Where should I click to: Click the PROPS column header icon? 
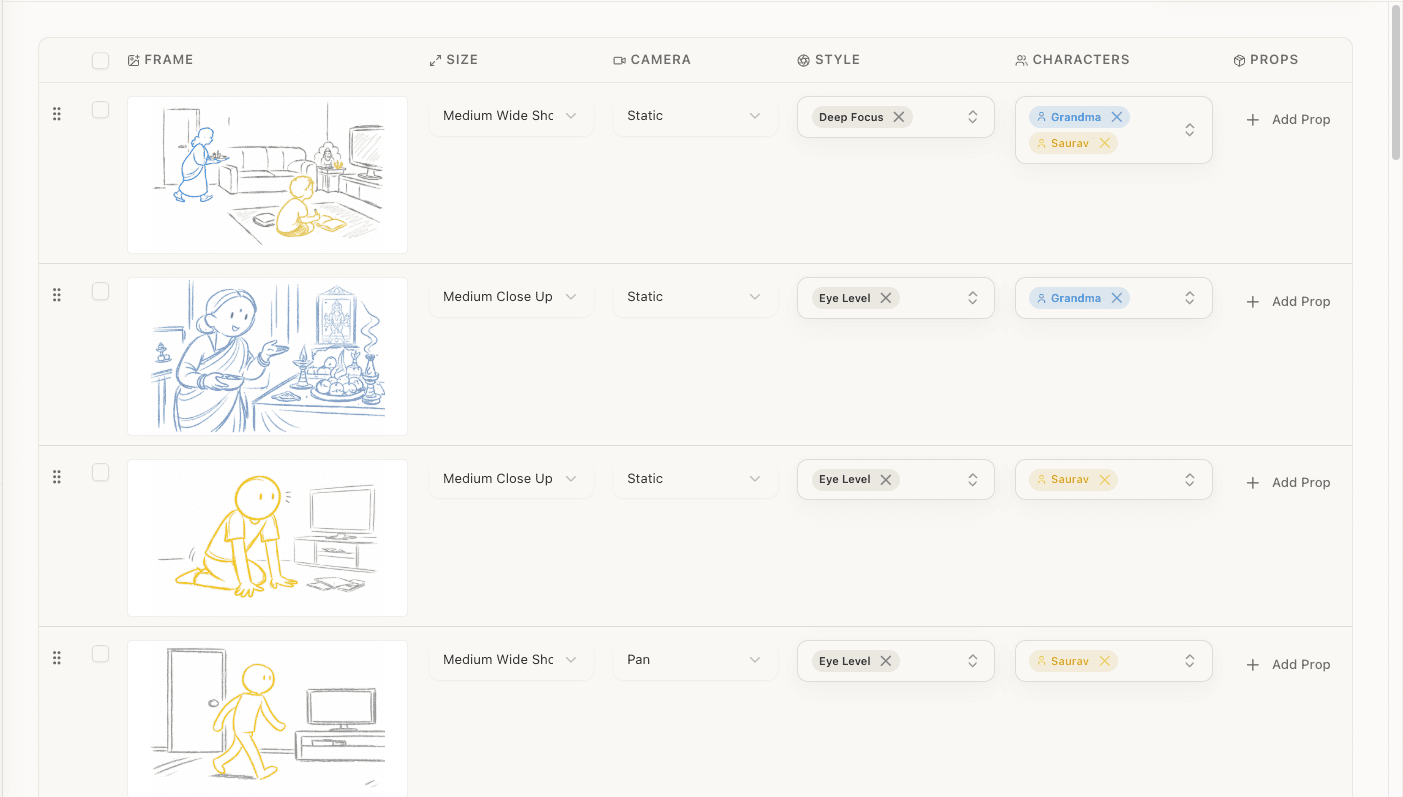pyautogui.click(x=1239, y=60)
